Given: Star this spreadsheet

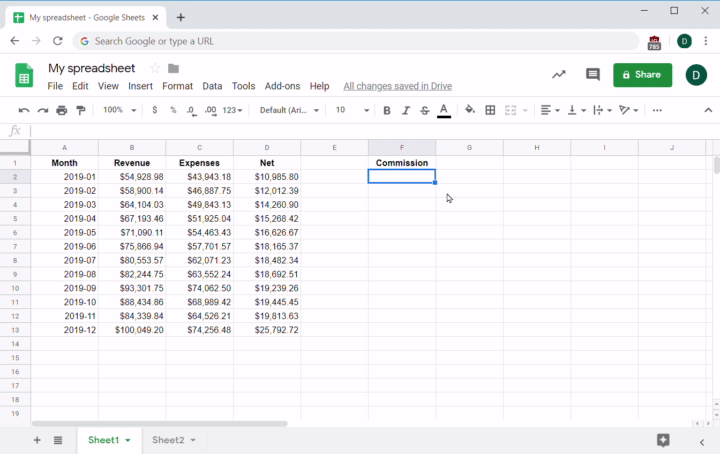Looking at the screenshot, I should [x=155, y=68].
